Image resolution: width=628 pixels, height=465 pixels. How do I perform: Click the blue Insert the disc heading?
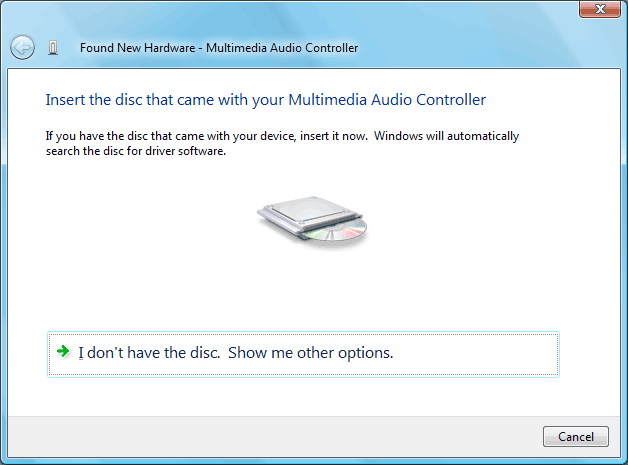266,100
